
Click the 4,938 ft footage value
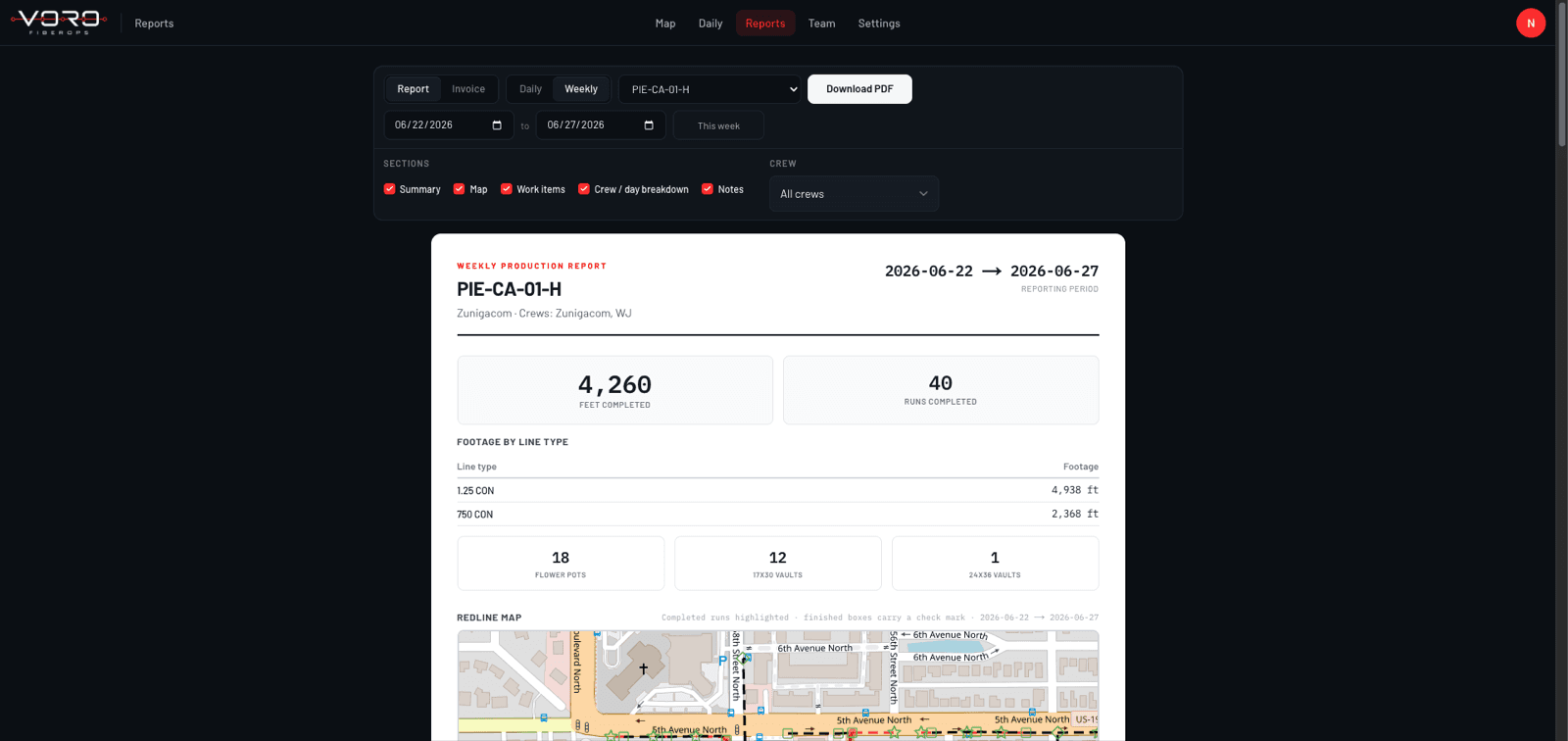pyautogui.click(x=1074, y=490)
